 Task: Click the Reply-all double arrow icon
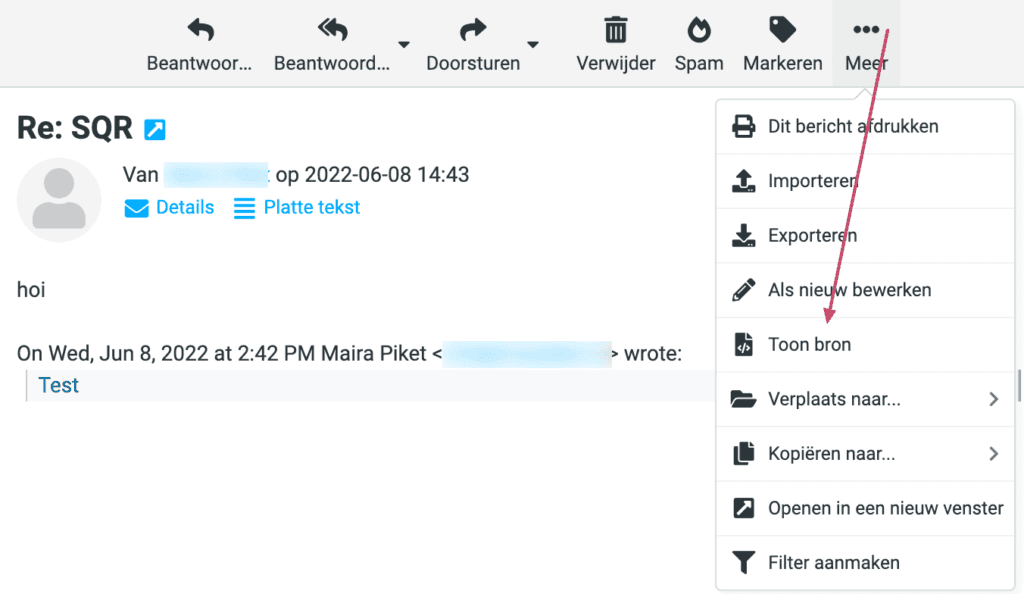(x=331, y=31)
